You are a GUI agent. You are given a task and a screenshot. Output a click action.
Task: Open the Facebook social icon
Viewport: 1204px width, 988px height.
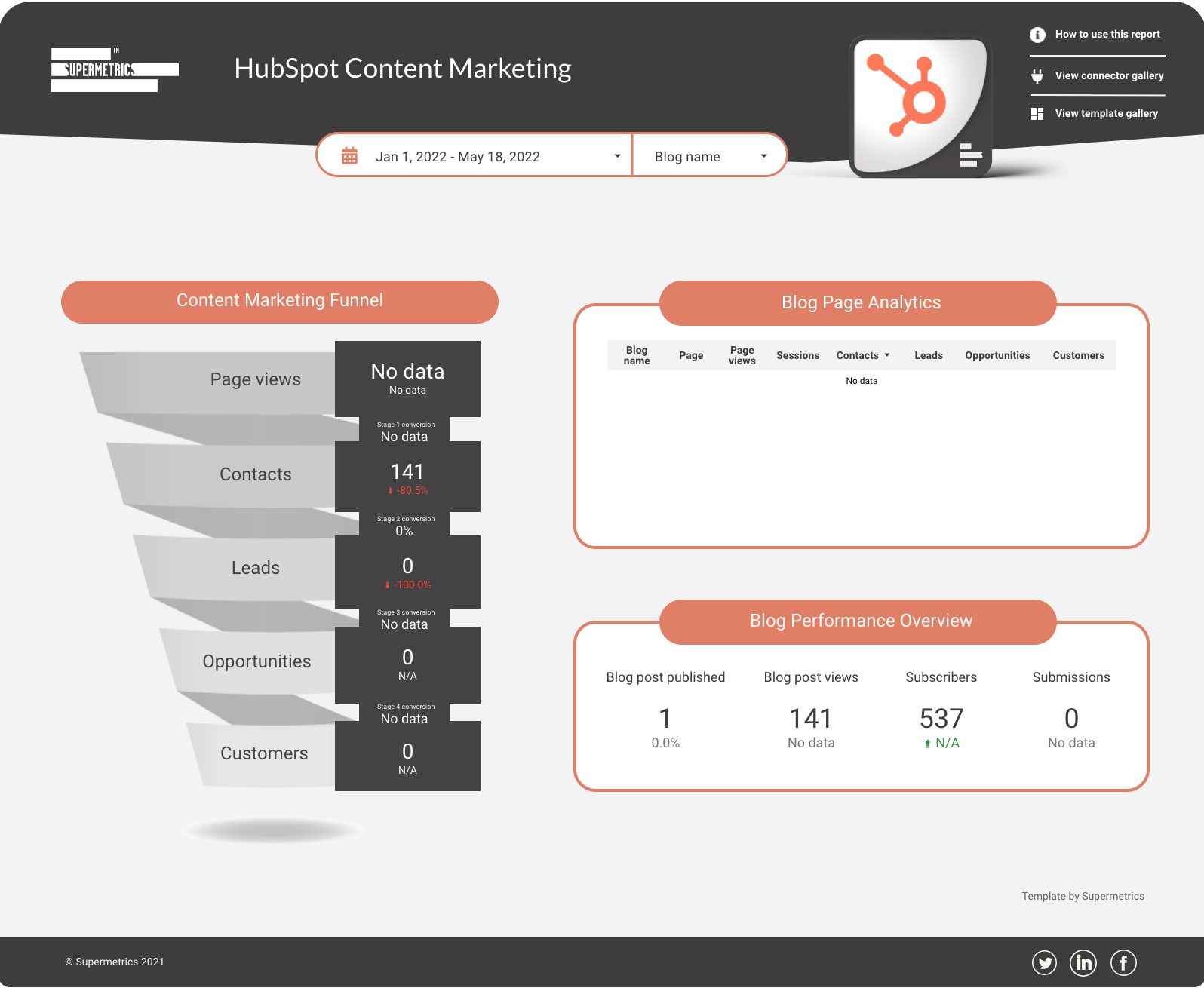[x=1123, y=962]
